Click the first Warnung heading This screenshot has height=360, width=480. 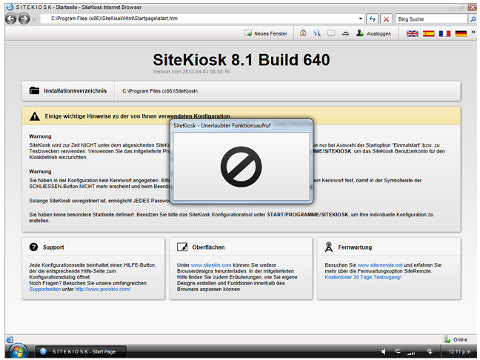coord(40,136)
